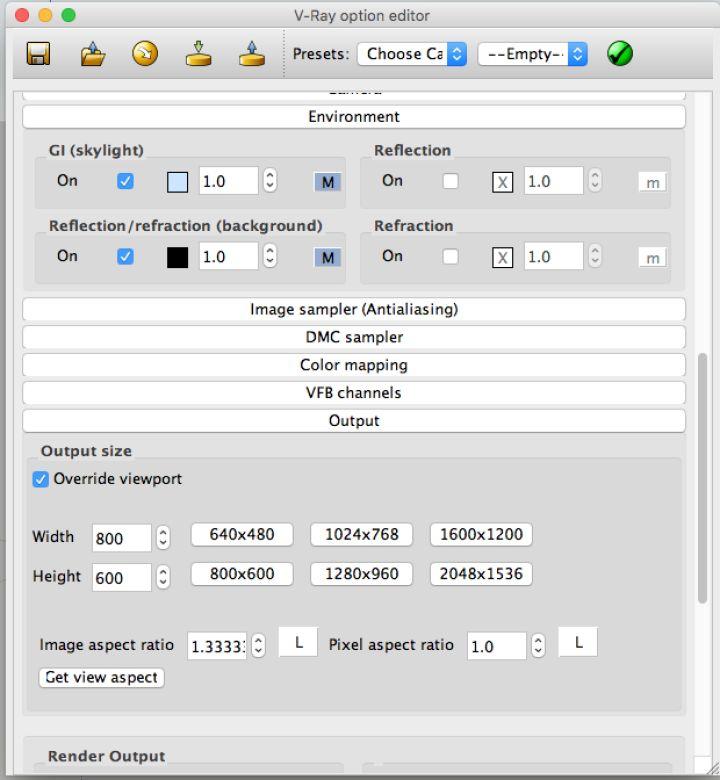Toggle GI (skylight) On checkbox
Screen dimensions: 720x780
point(125,181)
